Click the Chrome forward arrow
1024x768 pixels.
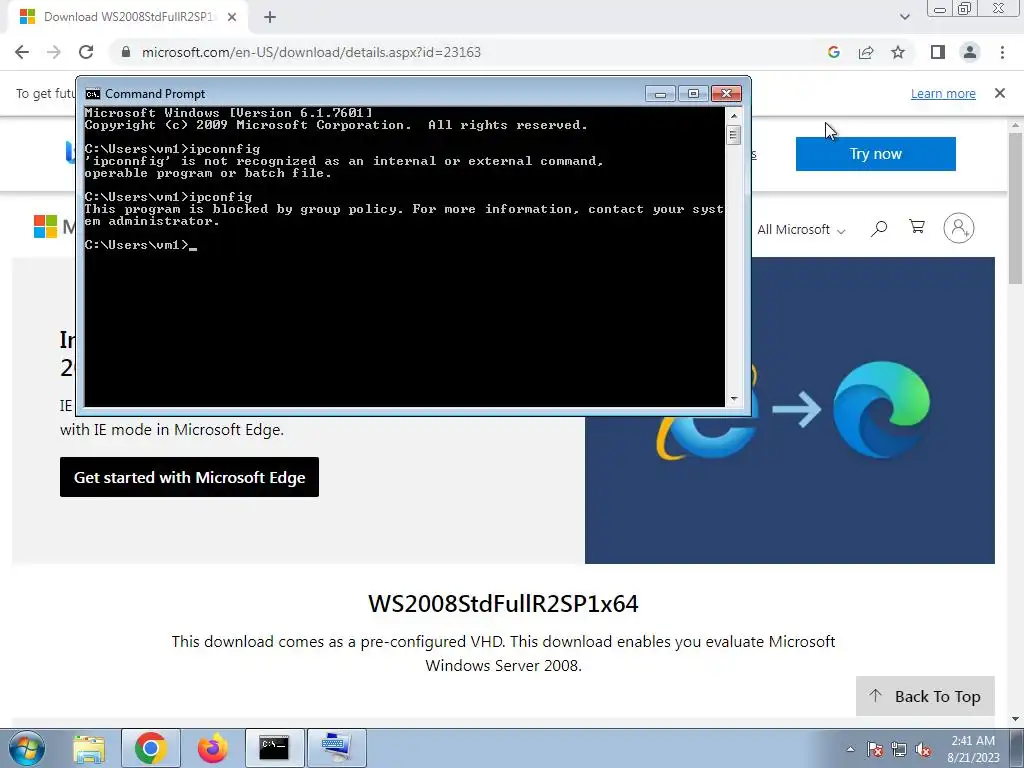tap(54, 52)
